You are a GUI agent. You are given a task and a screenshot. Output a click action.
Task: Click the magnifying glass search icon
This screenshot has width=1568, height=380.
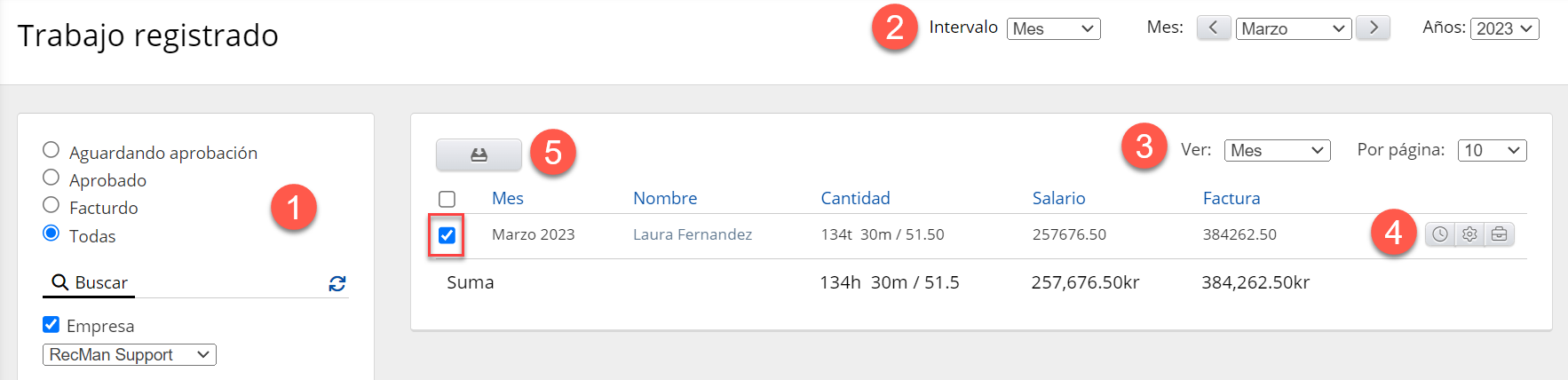pyautogui.click(x=60, y=282)
